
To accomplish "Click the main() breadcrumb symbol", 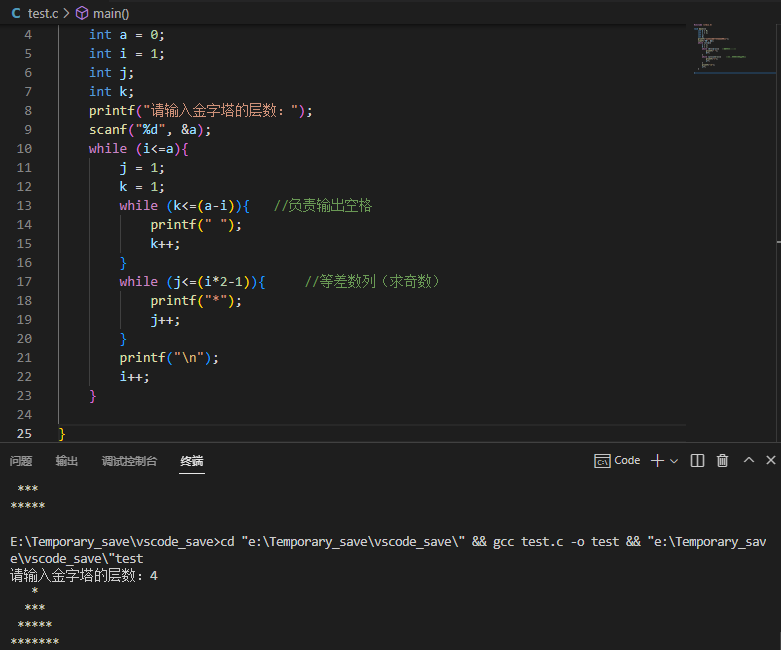I will pos(111,13).
